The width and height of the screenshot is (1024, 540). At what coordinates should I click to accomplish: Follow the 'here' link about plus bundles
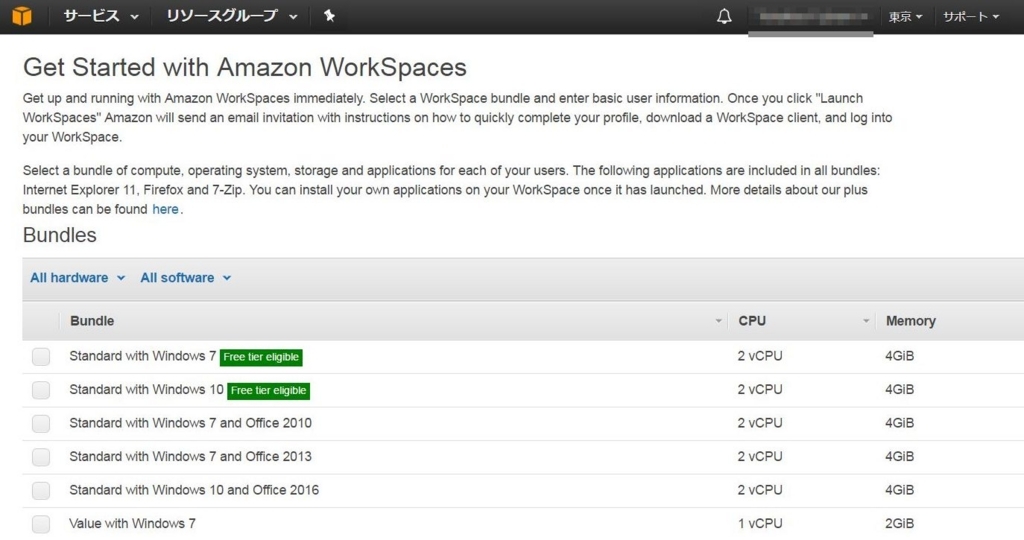165,209
